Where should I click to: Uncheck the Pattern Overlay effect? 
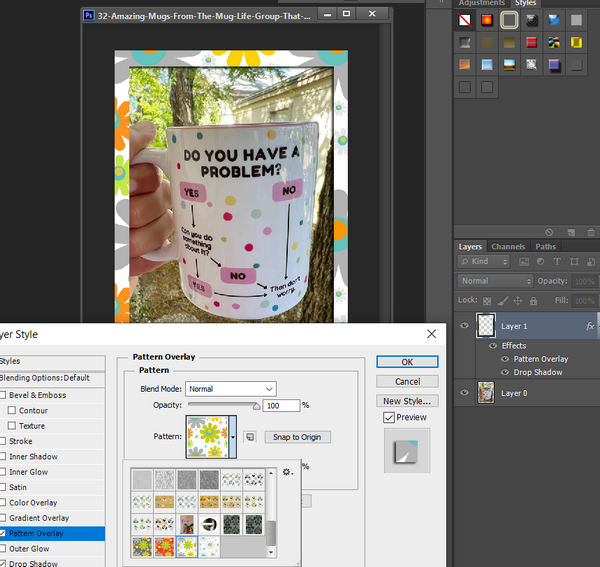point(3,533)
